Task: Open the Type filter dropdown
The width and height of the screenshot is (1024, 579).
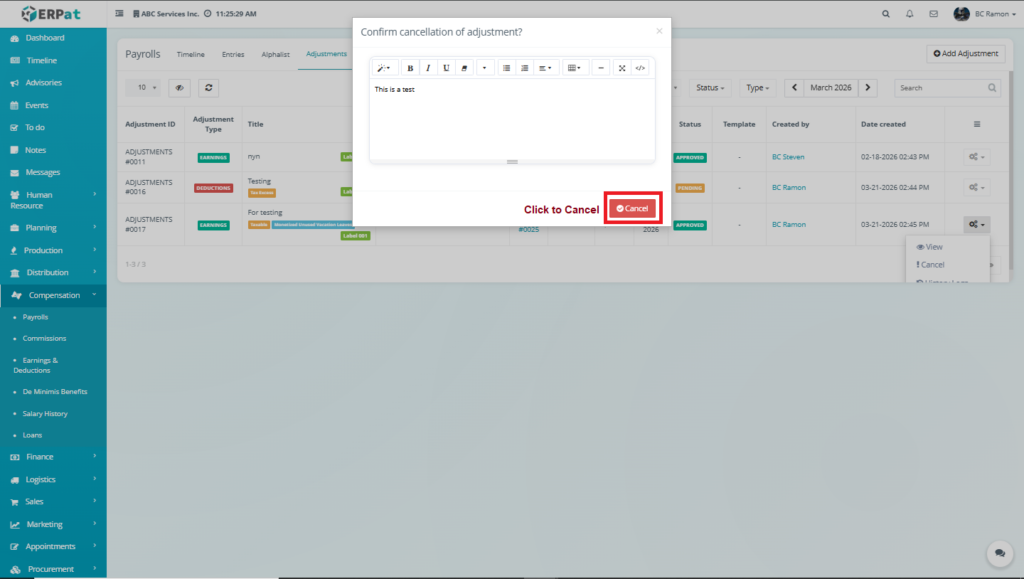Action: [758, 87]
